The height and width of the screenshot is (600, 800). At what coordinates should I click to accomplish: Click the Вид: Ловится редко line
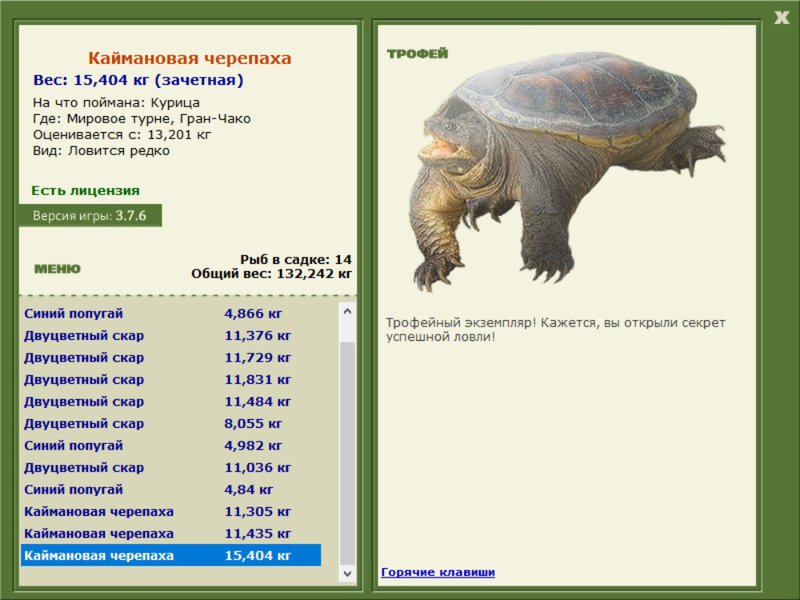(102, 151)
